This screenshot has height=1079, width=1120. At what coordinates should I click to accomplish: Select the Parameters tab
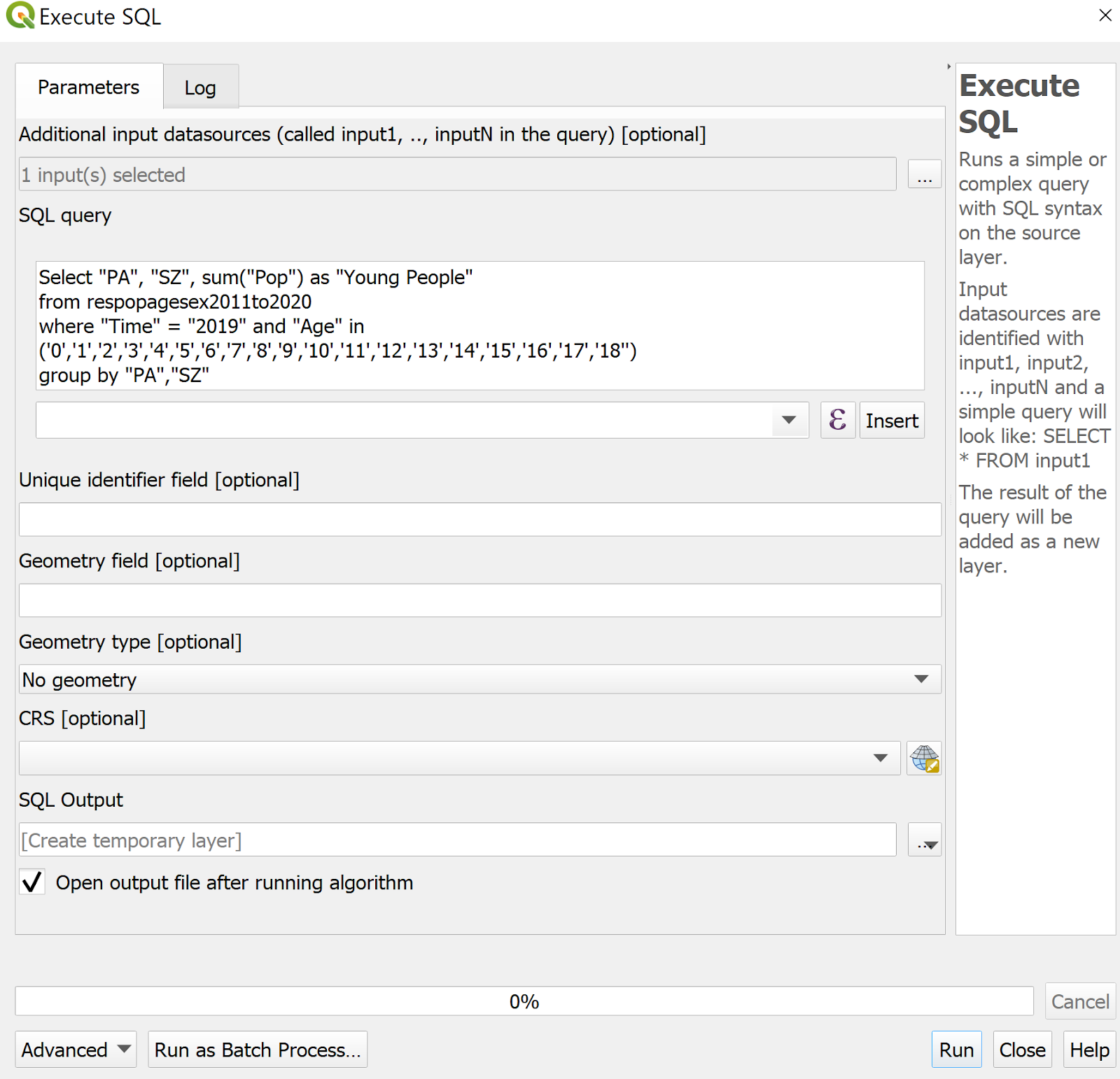(x=89, y=87)
